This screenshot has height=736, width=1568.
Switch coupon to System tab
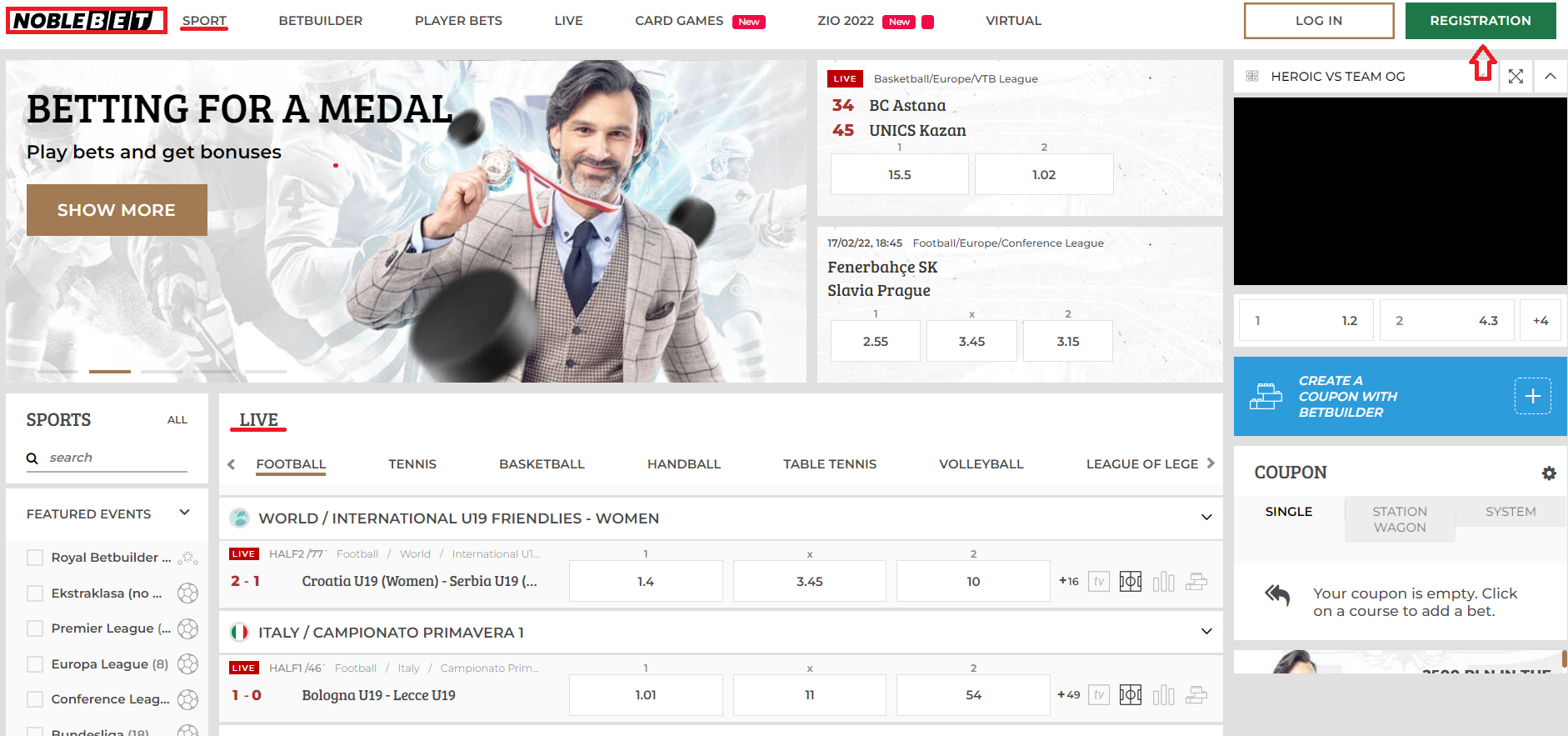1511,512
